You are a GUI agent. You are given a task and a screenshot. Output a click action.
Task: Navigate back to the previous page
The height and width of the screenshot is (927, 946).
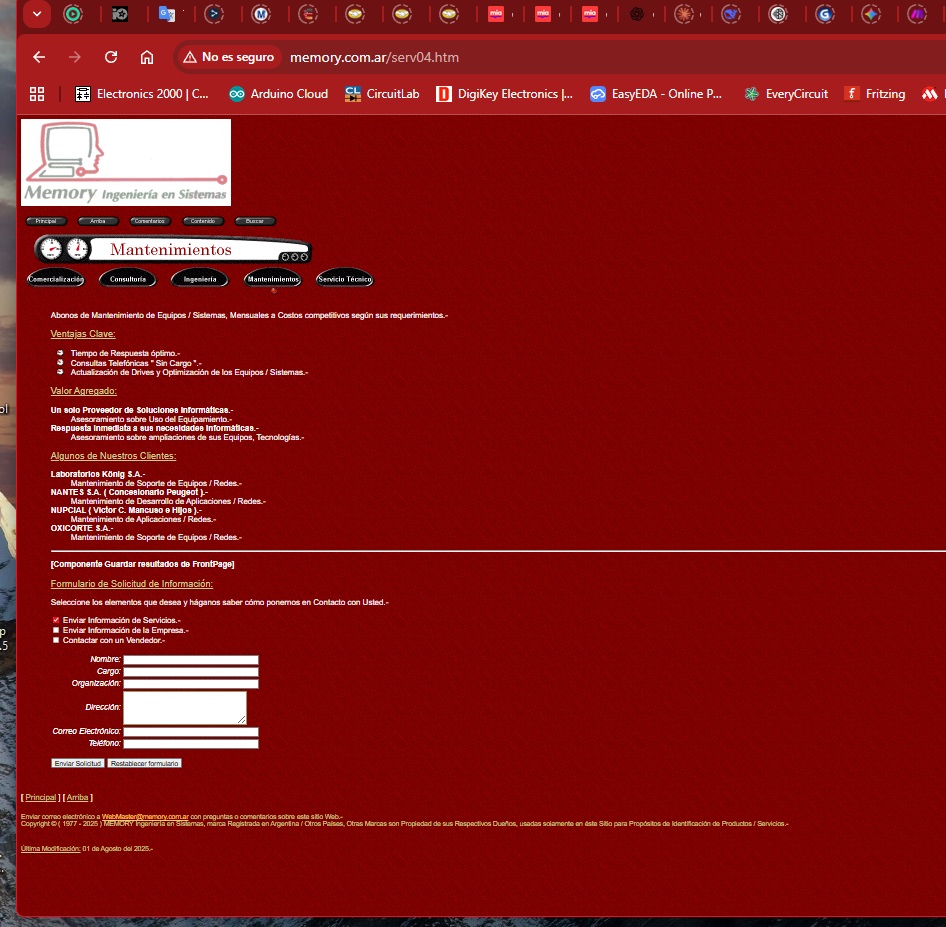38,57
